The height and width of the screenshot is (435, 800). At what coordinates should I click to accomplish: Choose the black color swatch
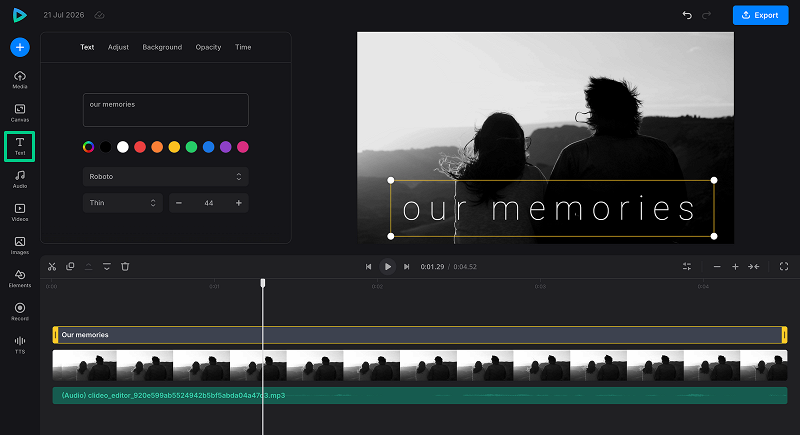(x=106, y=147)
